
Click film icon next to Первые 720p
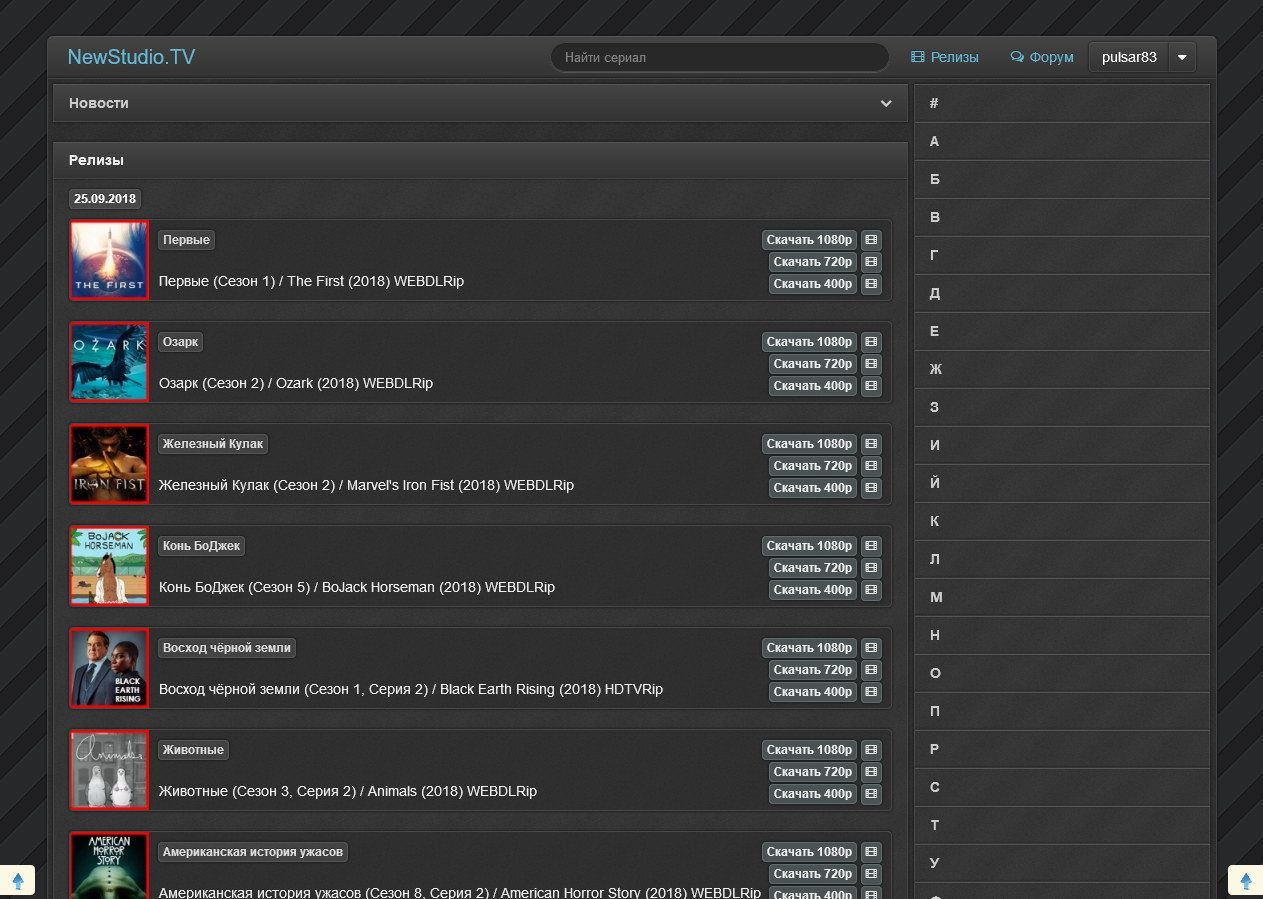[871, 262]
